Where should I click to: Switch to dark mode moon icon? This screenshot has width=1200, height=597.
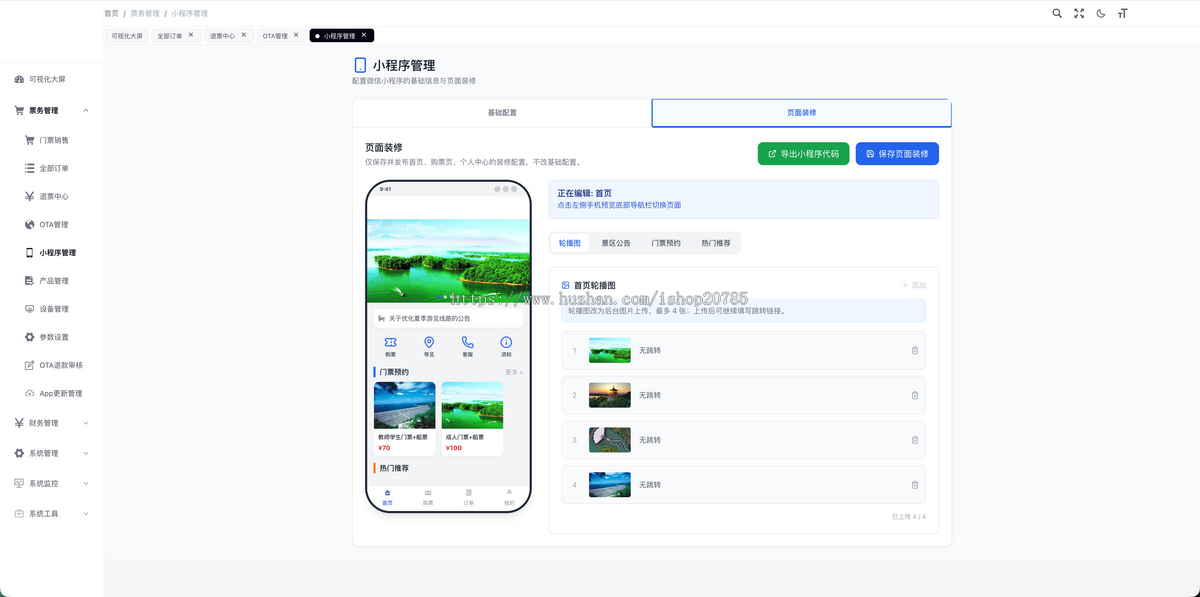click(x=1101, y=13)
